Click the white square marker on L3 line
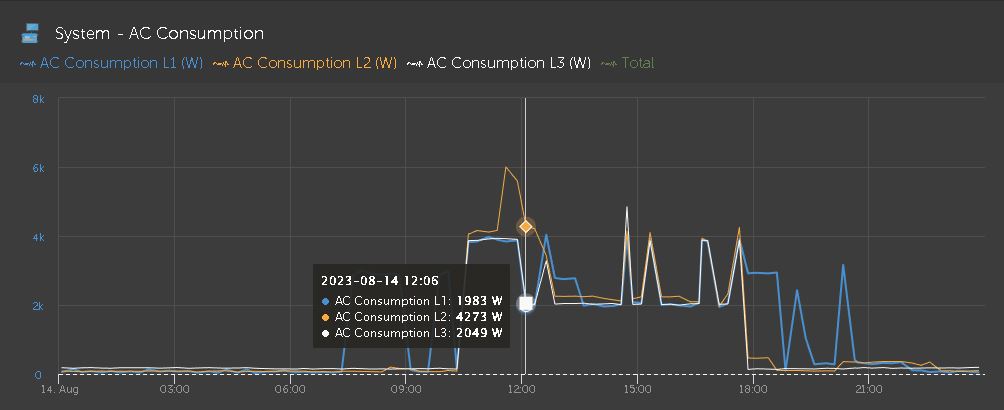The image size is (1004, 410). coord(526,303)
